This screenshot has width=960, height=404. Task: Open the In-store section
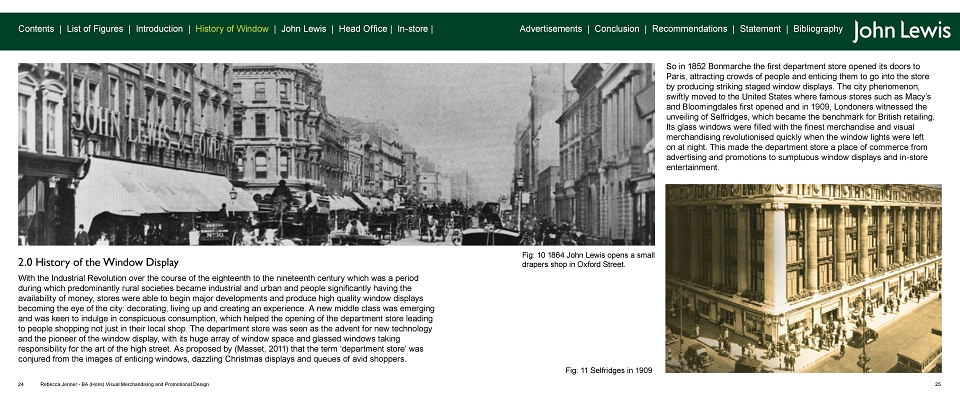pos(413,29)
